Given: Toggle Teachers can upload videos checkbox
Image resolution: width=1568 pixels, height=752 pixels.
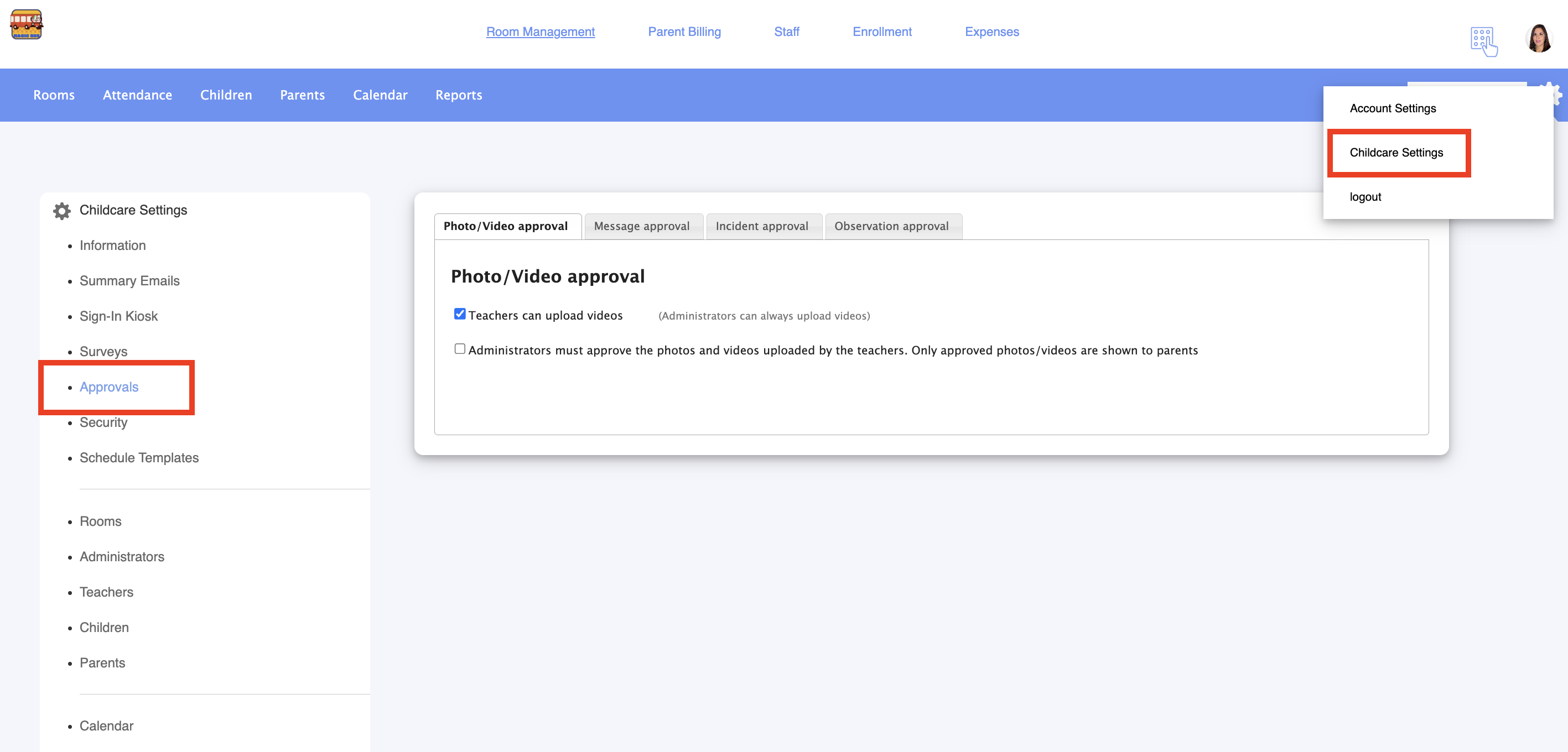Looking at the screenshot, I should (460, 314).
